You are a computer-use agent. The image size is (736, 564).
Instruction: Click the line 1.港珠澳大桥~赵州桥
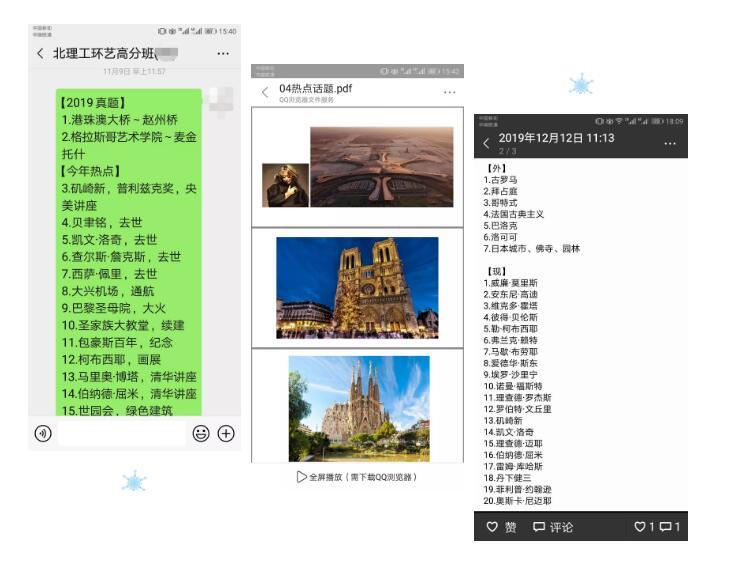pos(120,120)
